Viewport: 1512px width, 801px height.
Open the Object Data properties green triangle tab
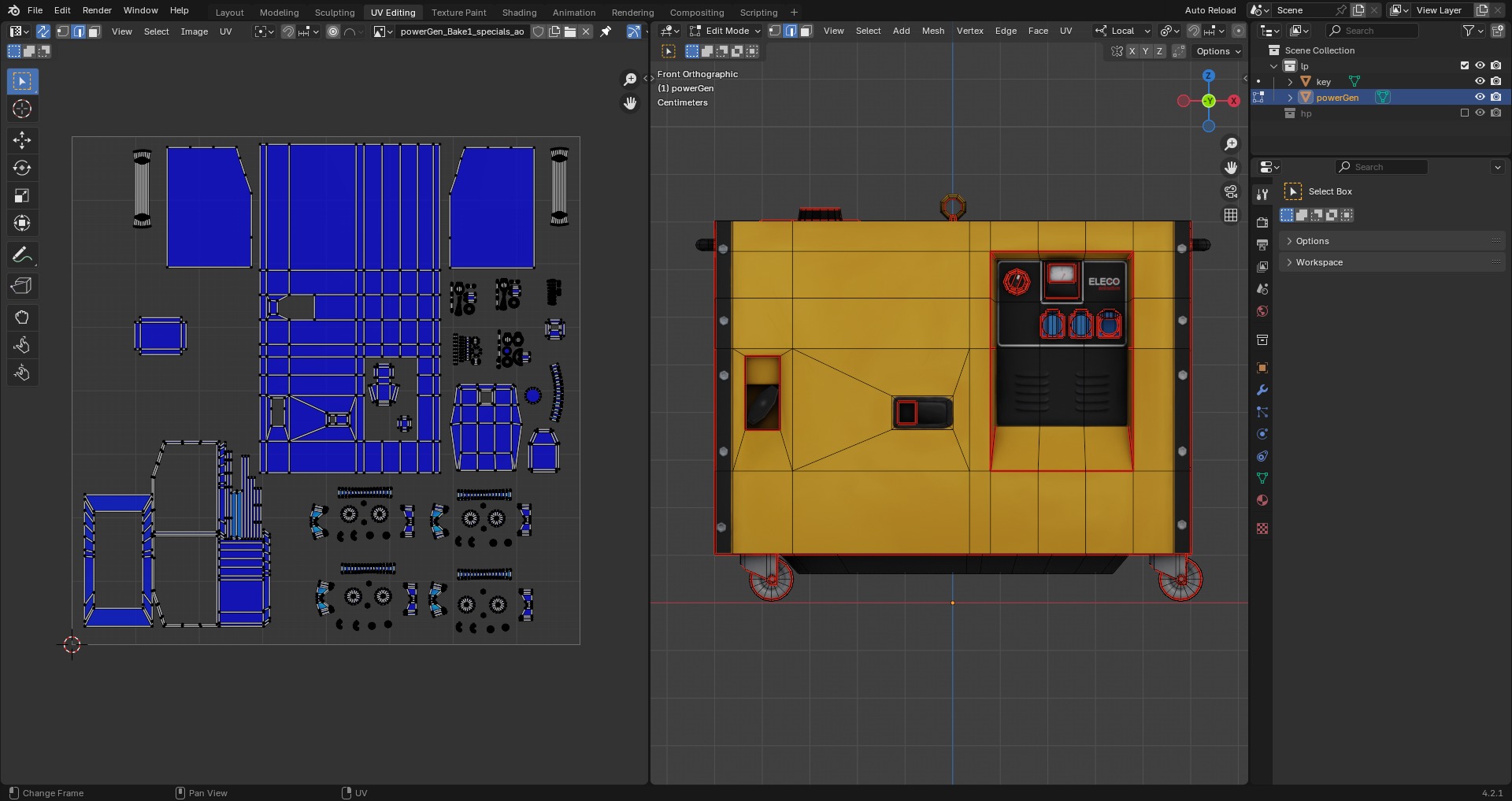(x=1262, y=478)
